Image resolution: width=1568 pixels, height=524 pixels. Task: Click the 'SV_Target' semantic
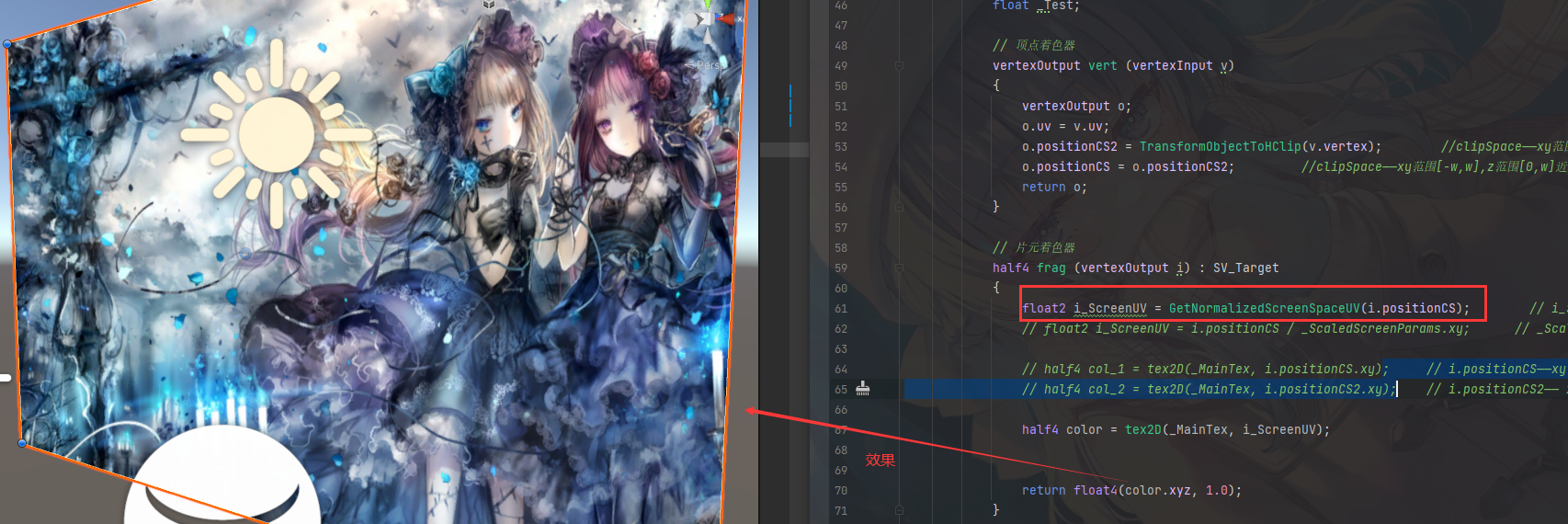point(1245,268)
